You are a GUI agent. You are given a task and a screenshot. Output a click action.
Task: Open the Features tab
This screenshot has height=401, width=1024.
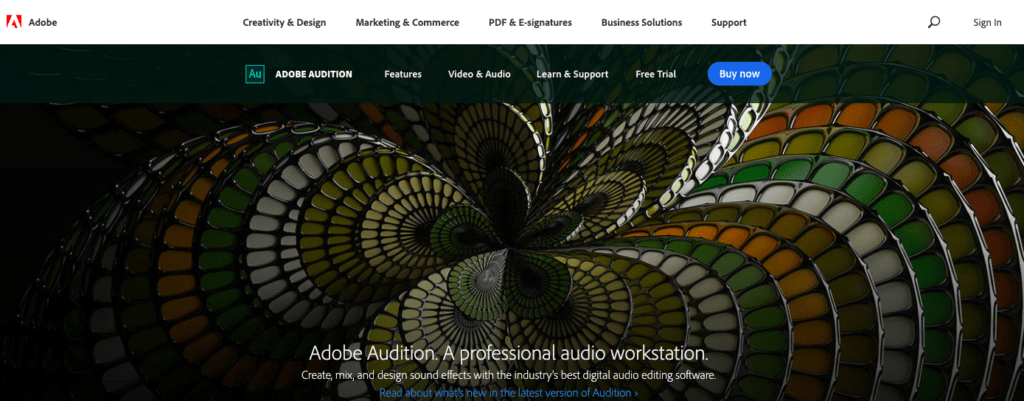click(403, 74)
